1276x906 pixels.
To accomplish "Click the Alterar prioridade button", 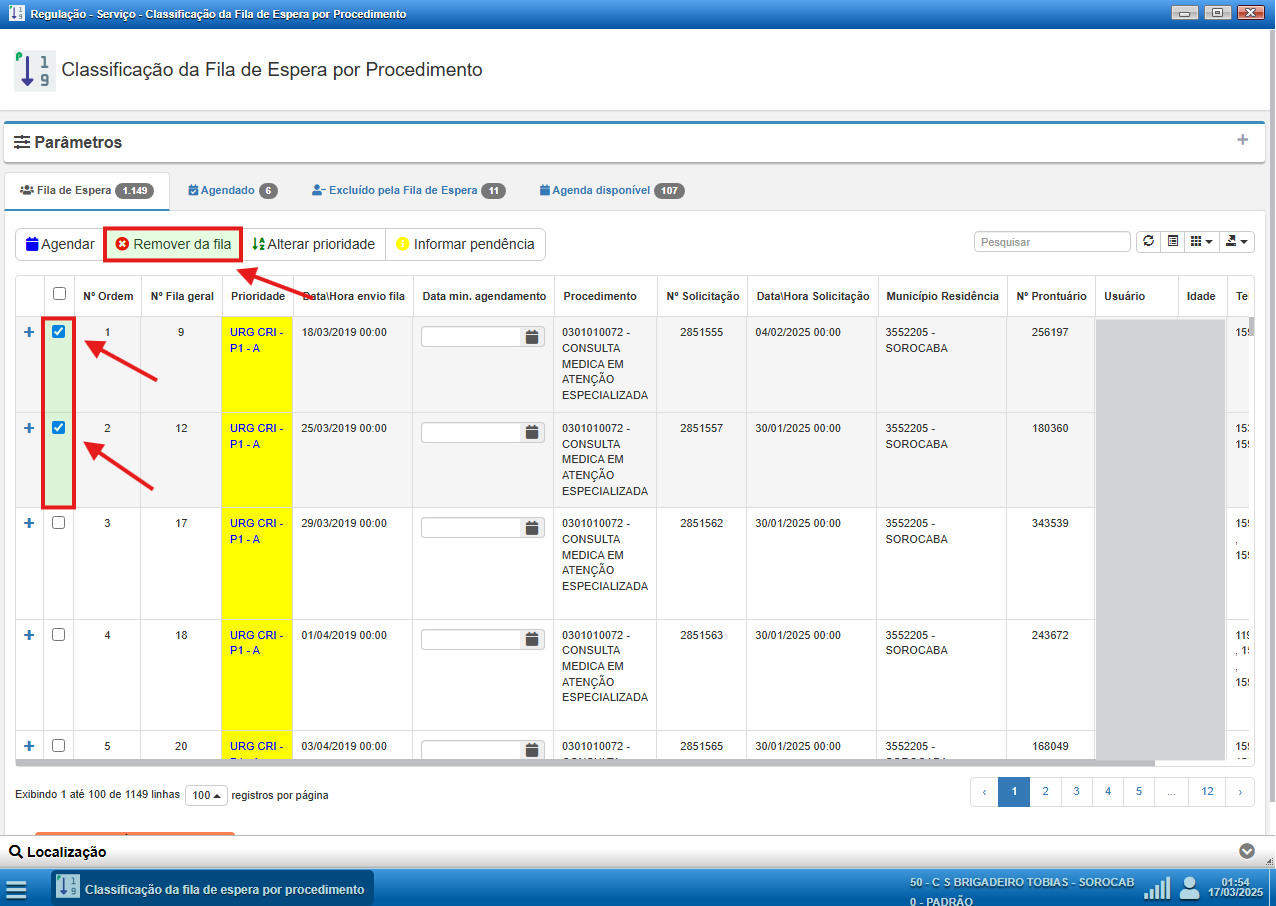I will pyautogui.click(x=313, y=244).
